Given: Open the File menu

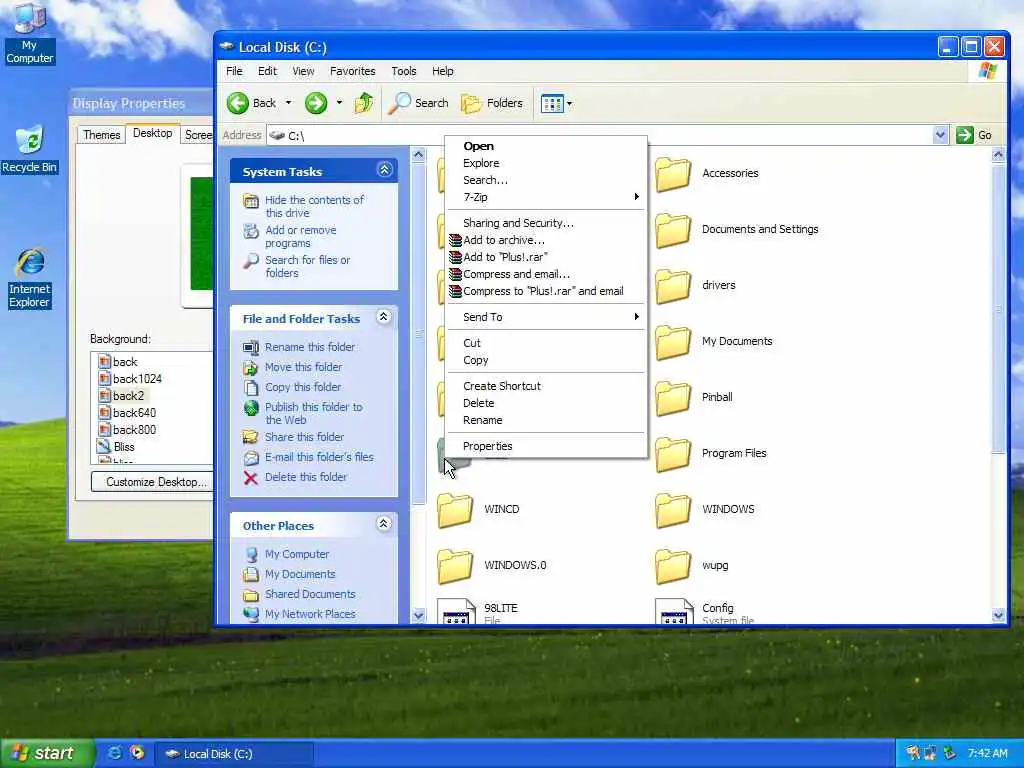Looking at the screenshot, I should tap(234, 71).
